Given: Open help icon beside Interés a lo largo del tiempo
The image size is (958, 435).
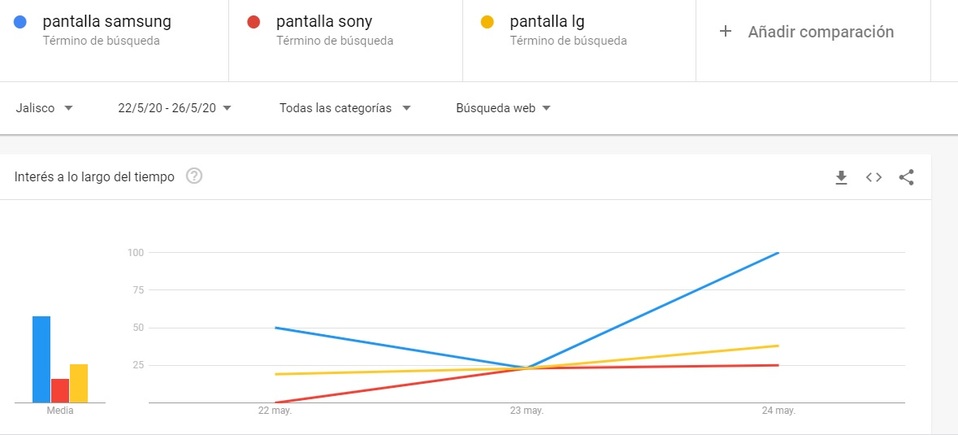Looking at the screenshot, I should pyautogui.click(x=194, y=177).
